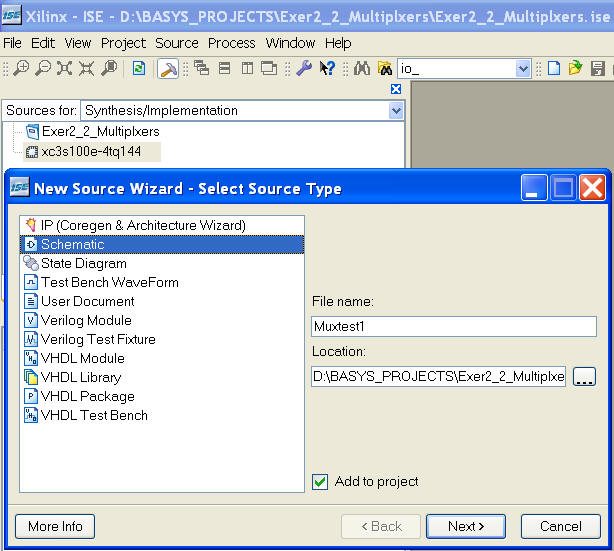Image resolution: width=614 pixels, height=551 pixels.
Task: Select VHDL Module source type
Action: pos(162,358)
